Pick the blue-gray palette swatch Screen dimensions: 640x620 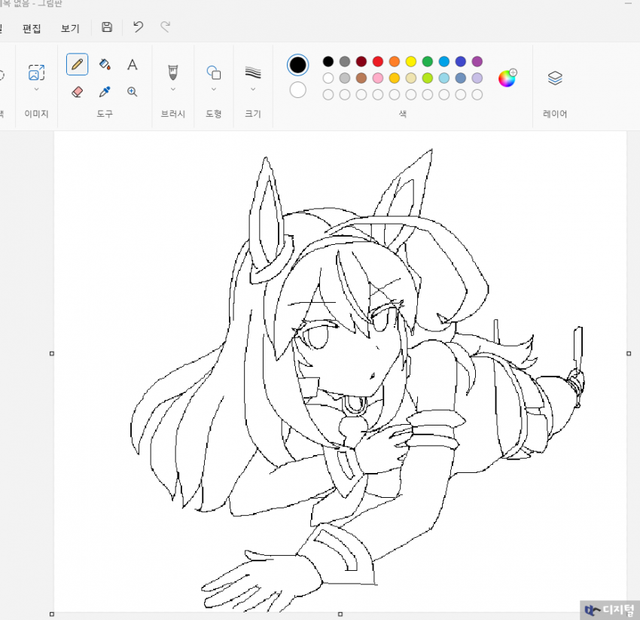pyautogui.click(x=460, y=78)
